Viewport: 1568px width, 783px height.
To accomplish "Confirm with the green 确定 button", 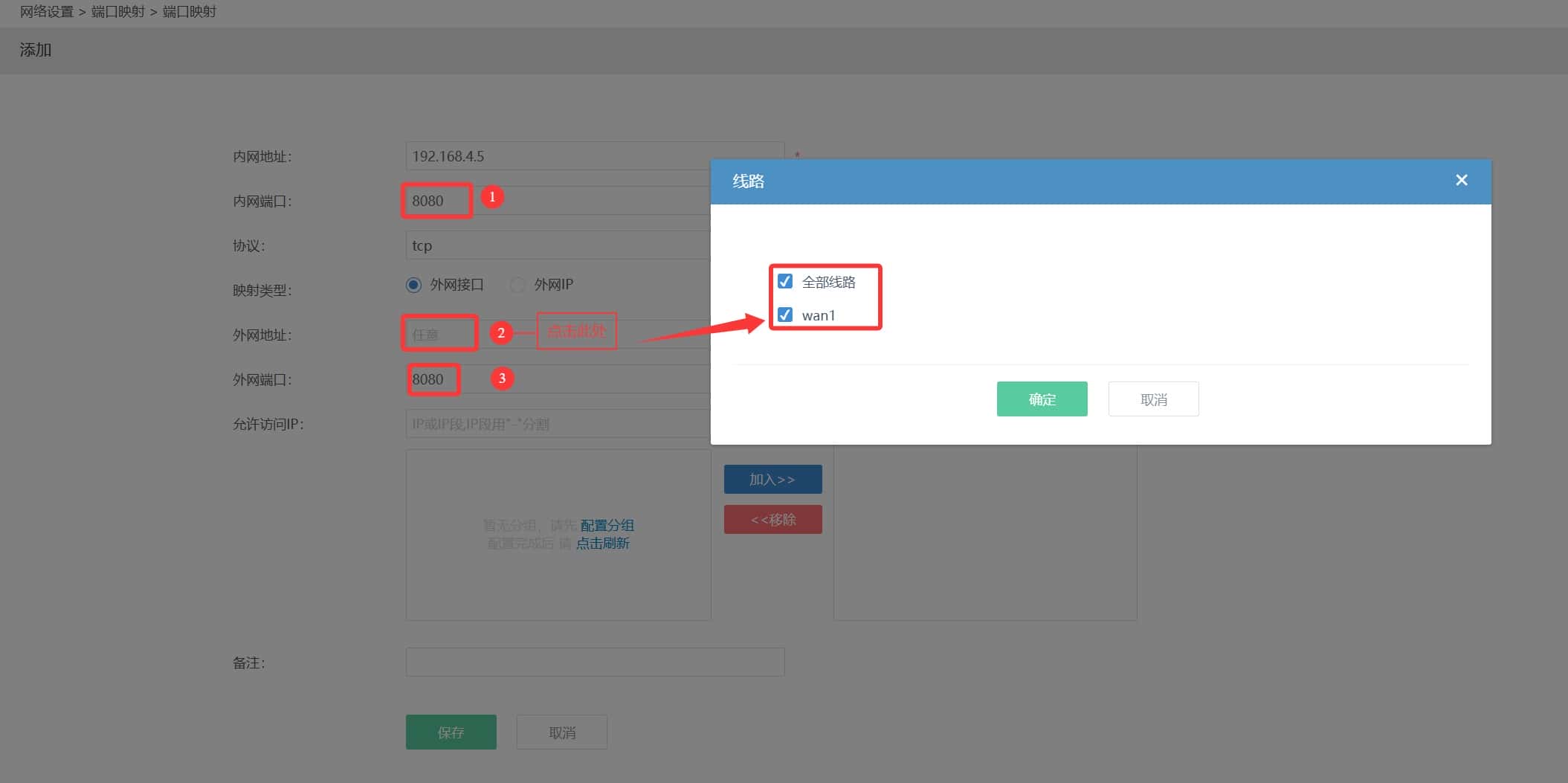I will tap(1042, 399).
